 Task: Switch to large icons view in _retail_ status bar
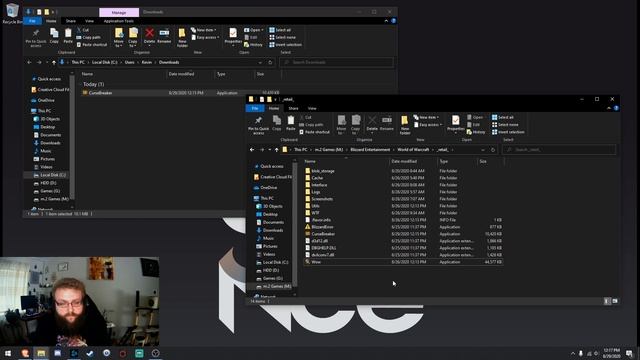(x=615, y=301)
